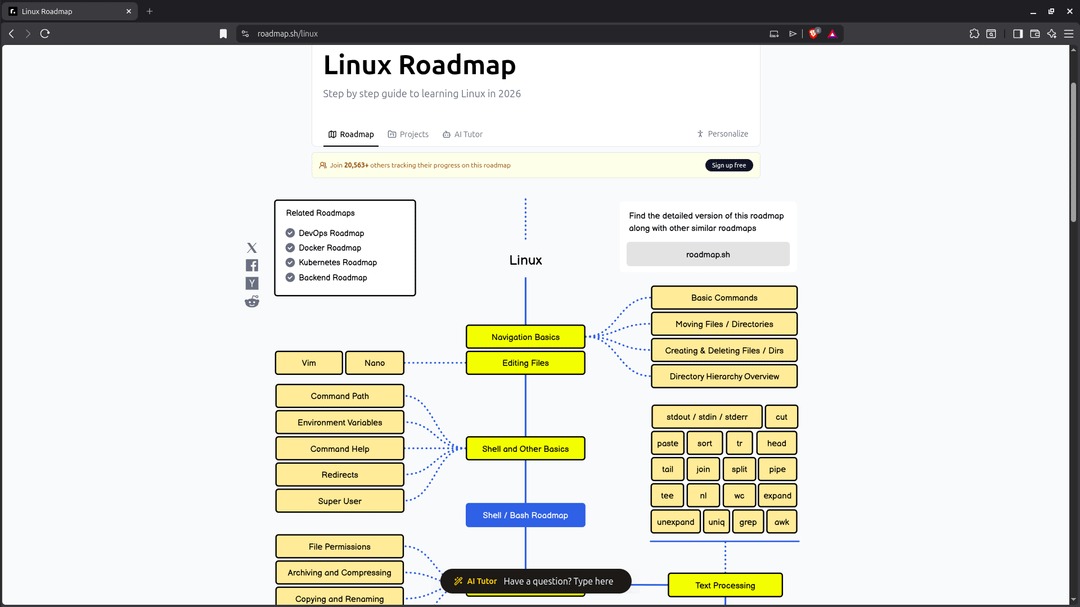This screenshot has width=1080, height=607.
Task: Select the Redirects node
Action: click(340, 475)
